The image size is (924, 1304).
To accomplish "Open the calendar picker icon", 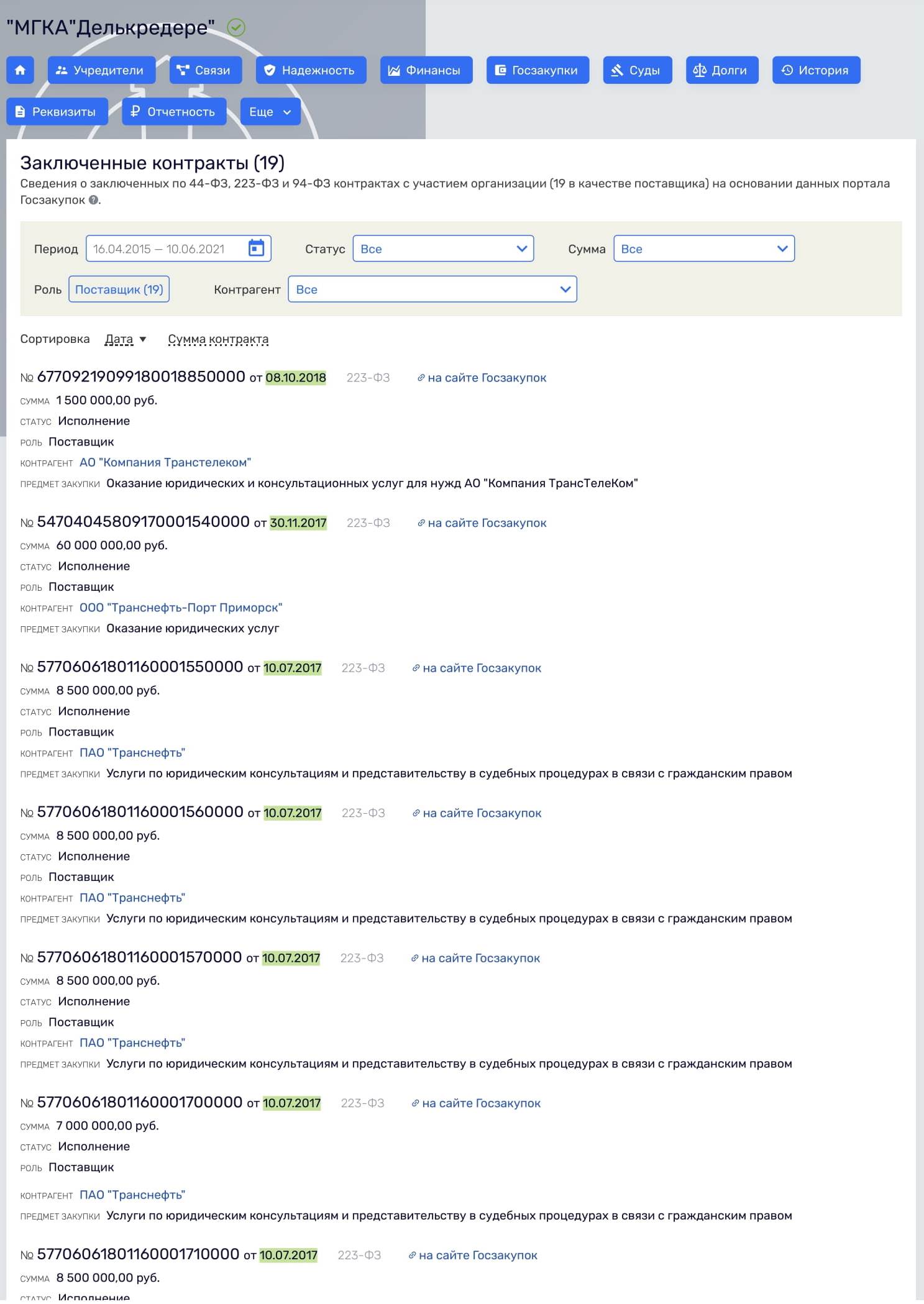I will point(256,248).
